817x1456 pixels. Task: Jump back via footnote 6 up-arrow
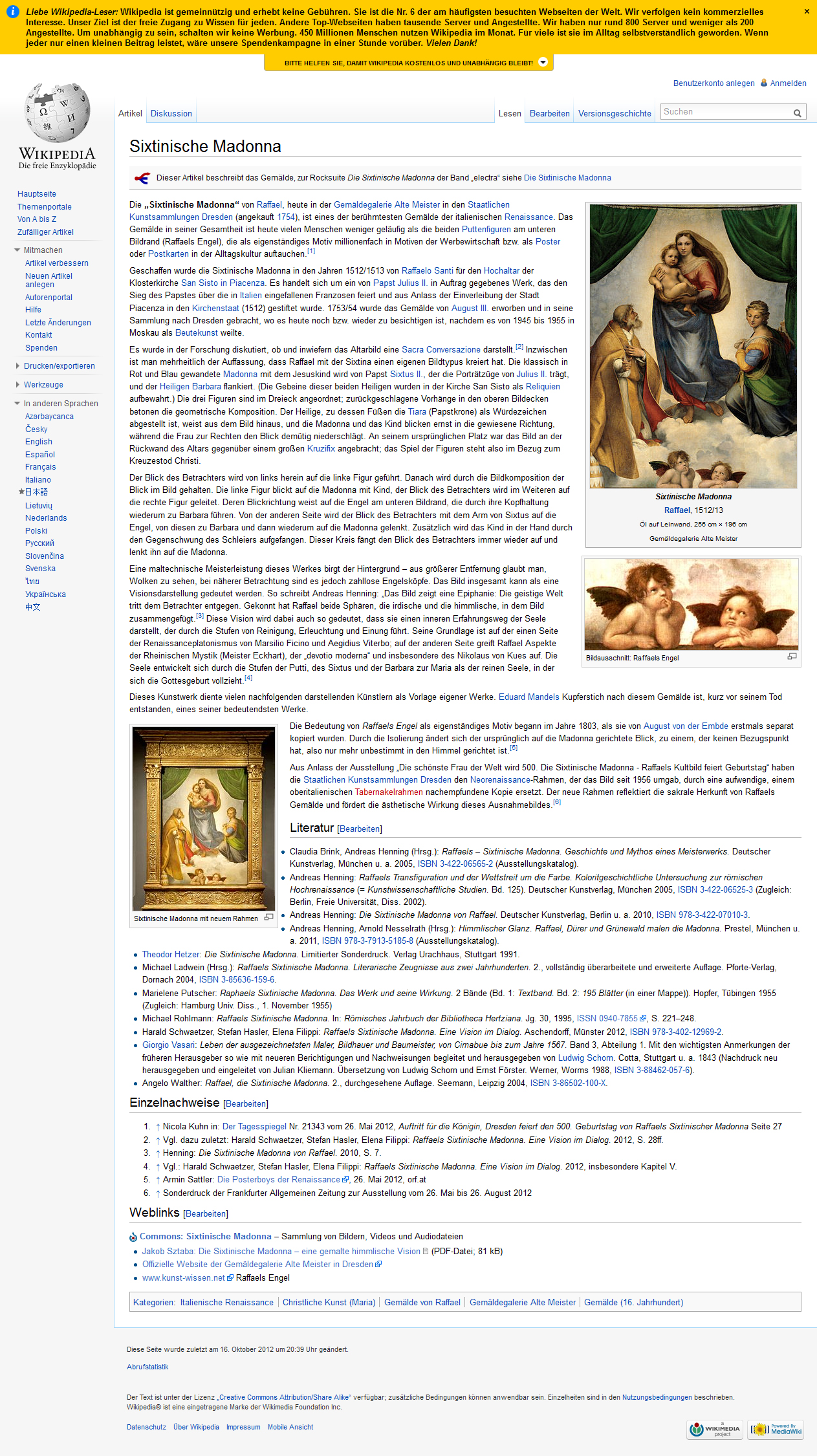158,1193
